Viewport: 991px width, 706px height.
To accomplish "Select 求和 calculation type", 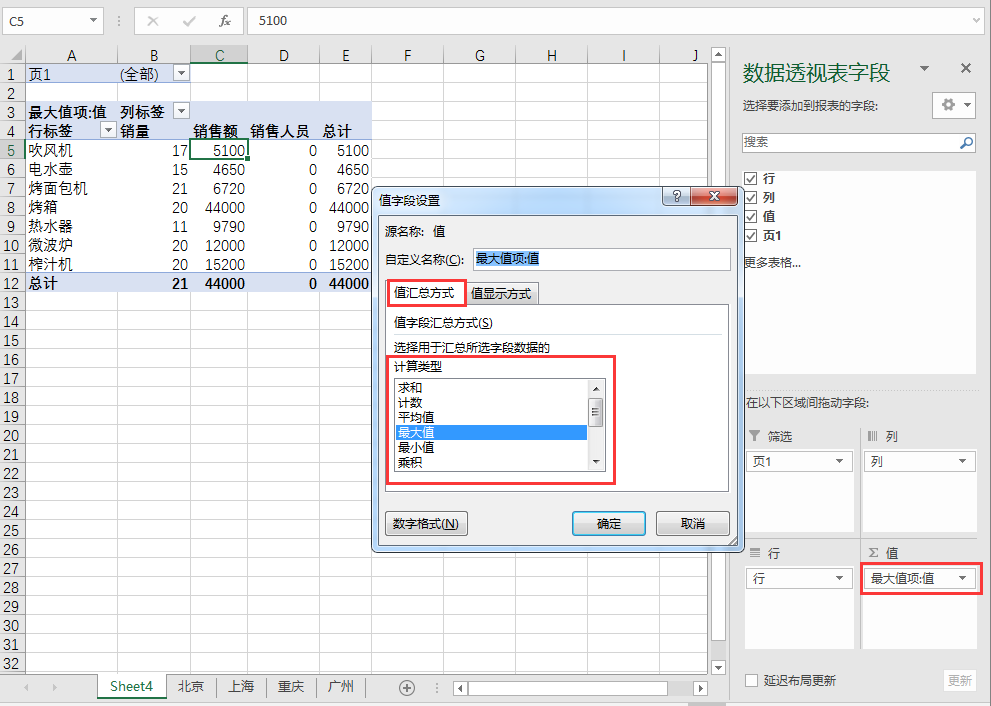I will click(491, 387).
